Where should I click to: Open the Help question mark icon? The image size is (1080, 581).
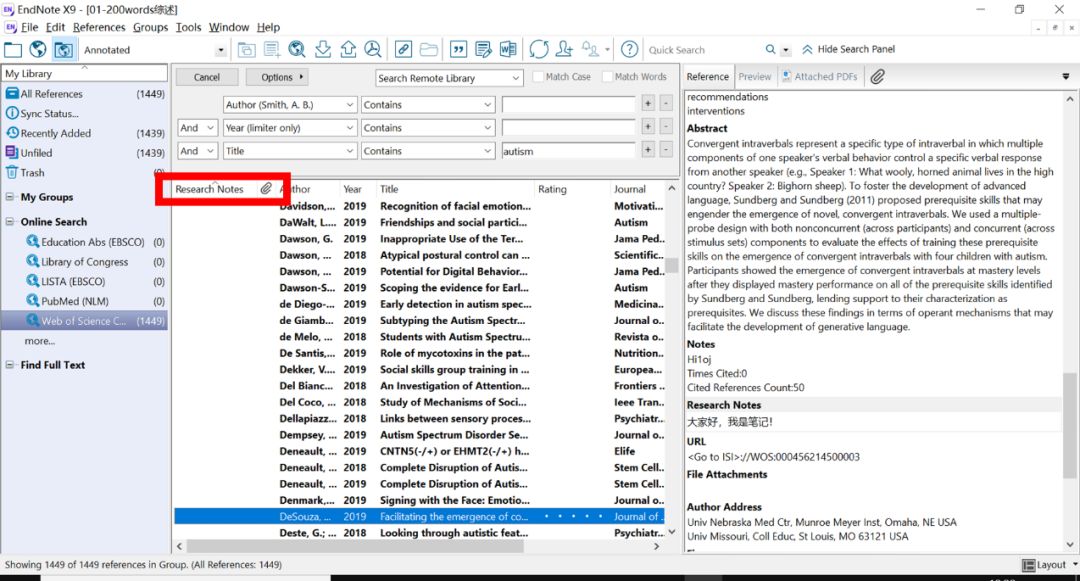[630, 49]
